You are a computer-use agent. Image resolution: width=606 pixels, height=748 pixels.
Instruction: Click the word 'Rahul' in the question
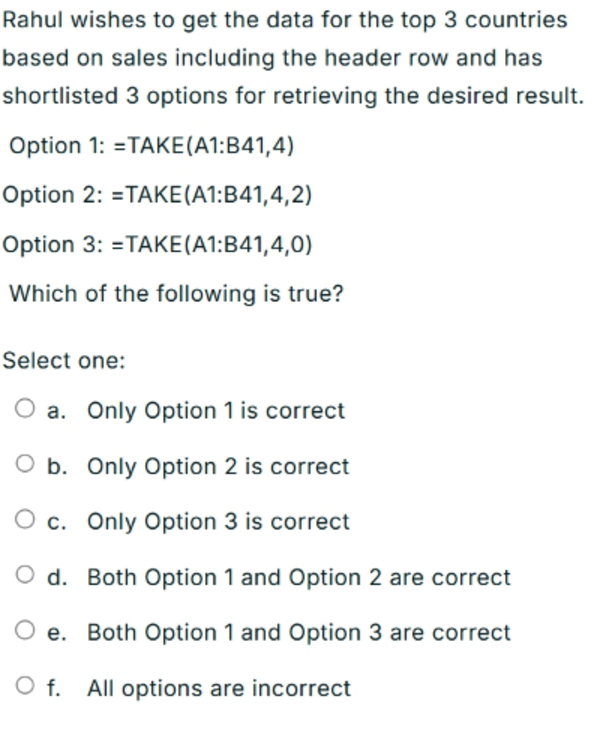(33, 20)
